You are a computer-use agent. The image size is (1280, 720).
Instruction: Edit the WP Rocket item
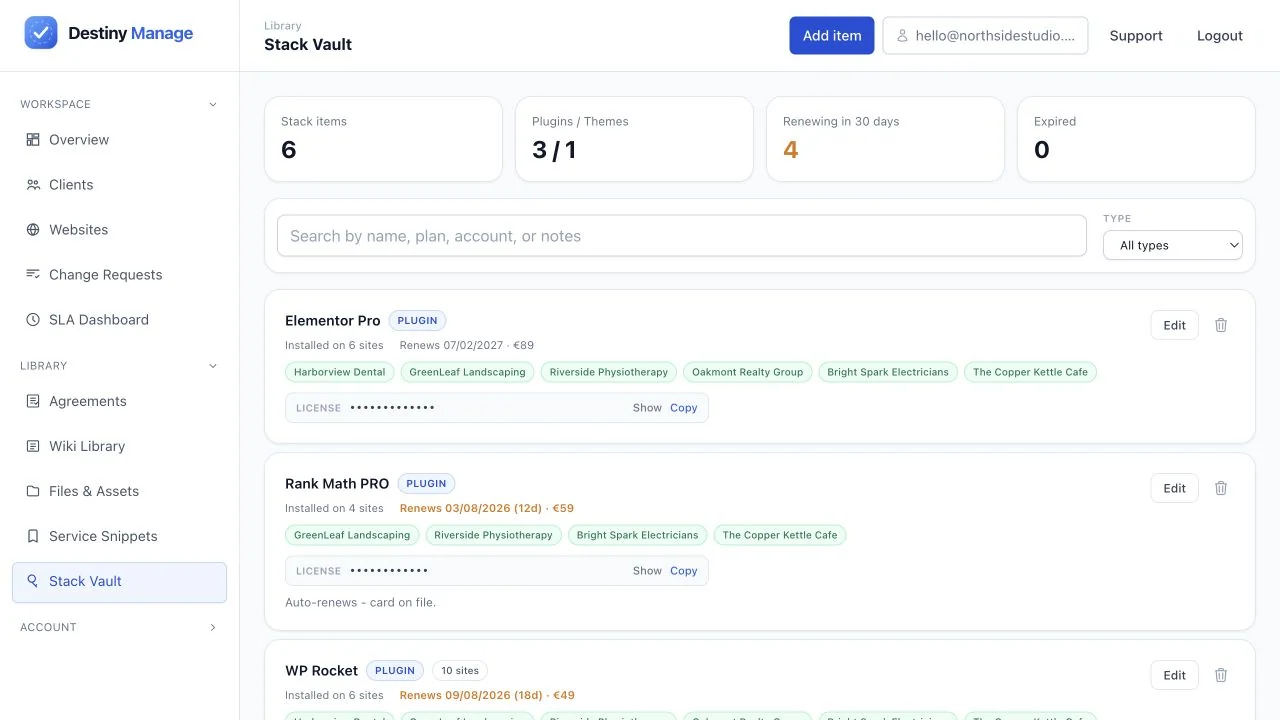tap(1174, 675)
